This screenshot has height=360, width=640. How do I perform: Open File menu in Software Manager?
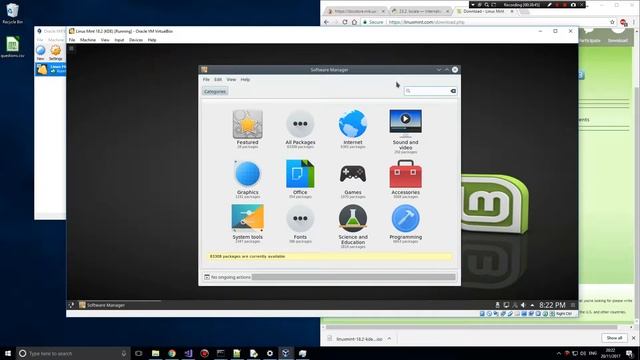pos(206,80)
